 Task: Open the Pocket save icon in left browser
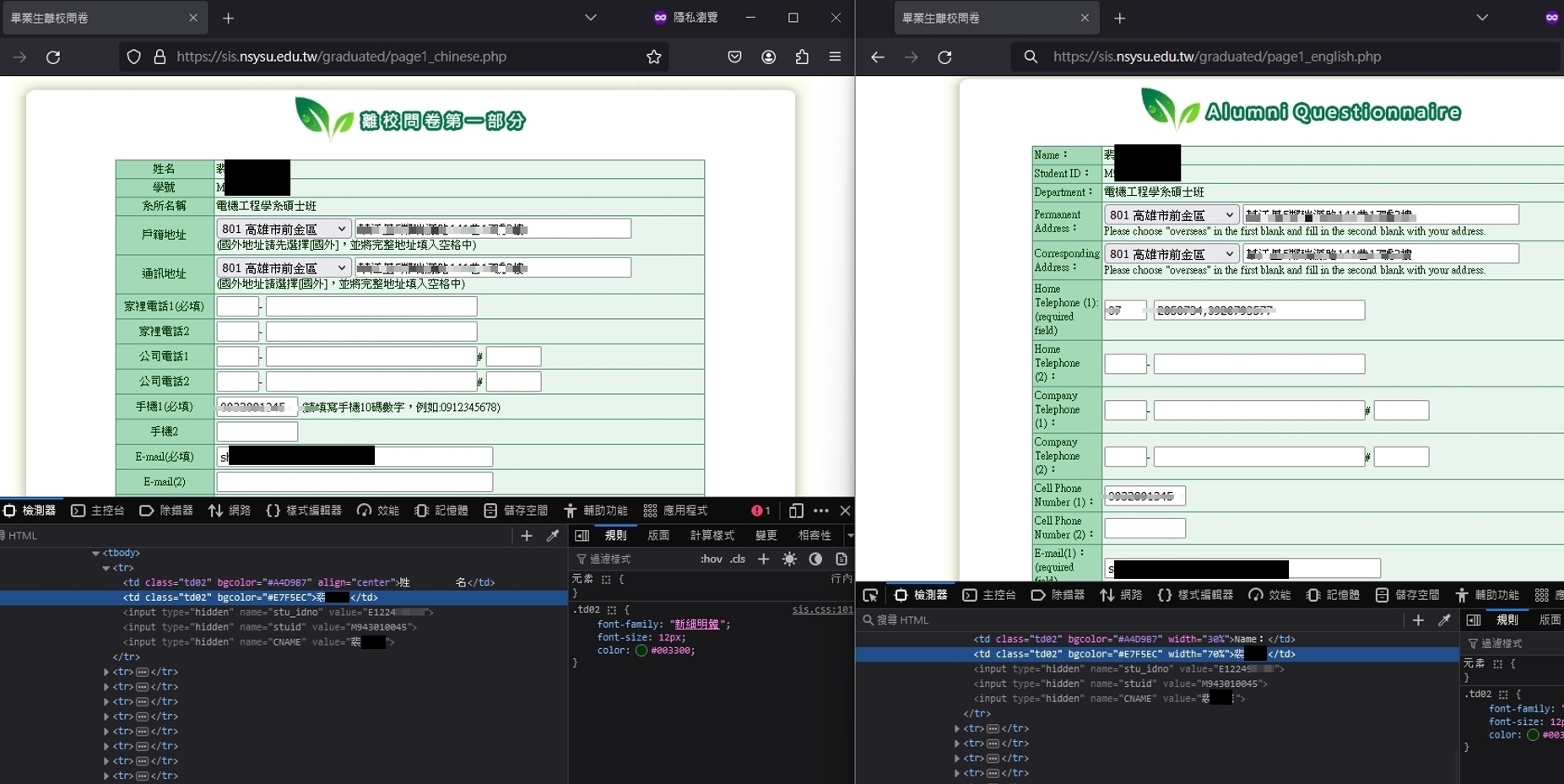click(734, 57)
